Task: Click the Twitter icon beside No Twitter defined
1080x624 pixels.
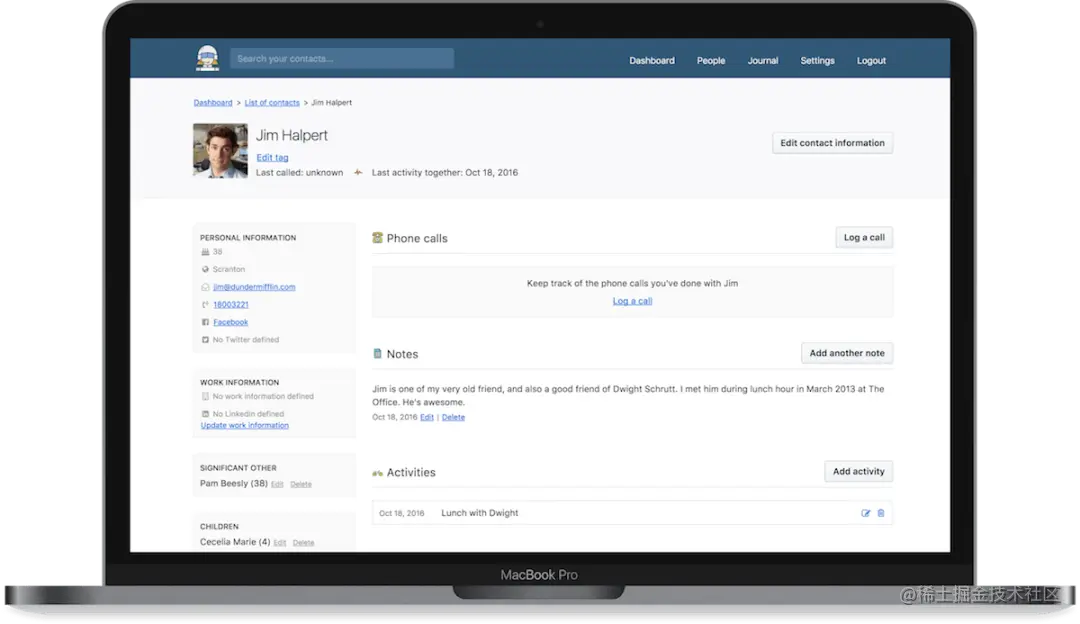Action: [205, 340]
